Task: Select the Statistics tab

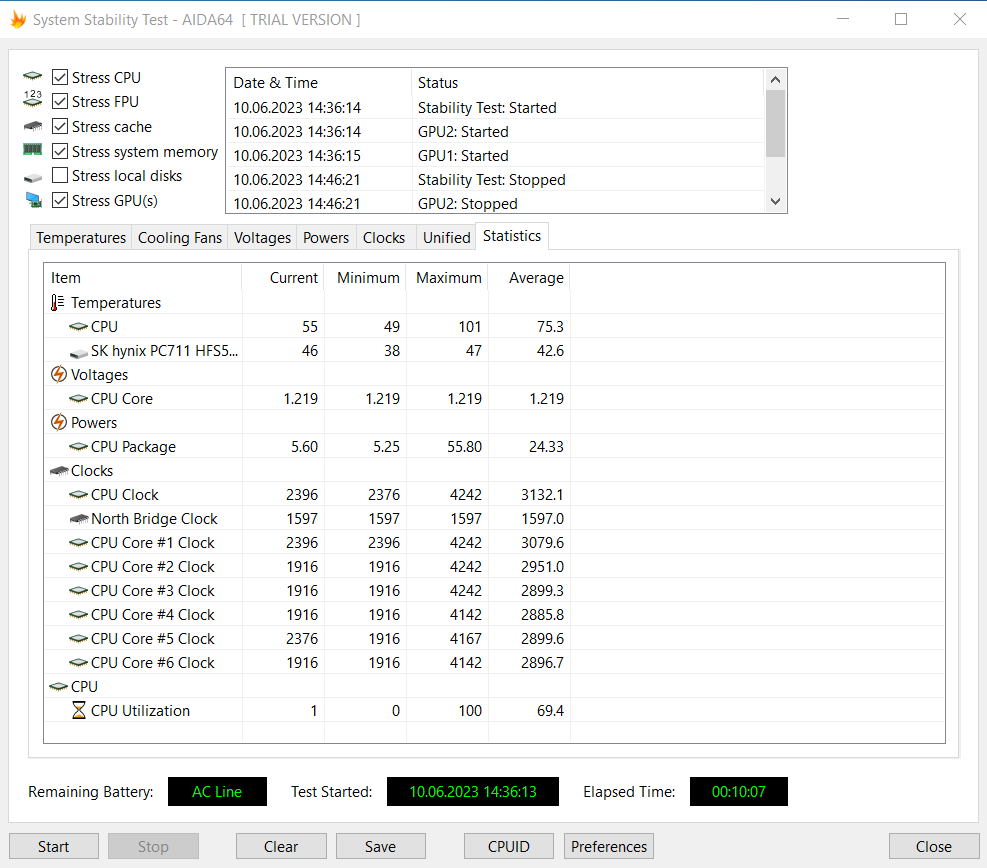Action: click(512, 236)
